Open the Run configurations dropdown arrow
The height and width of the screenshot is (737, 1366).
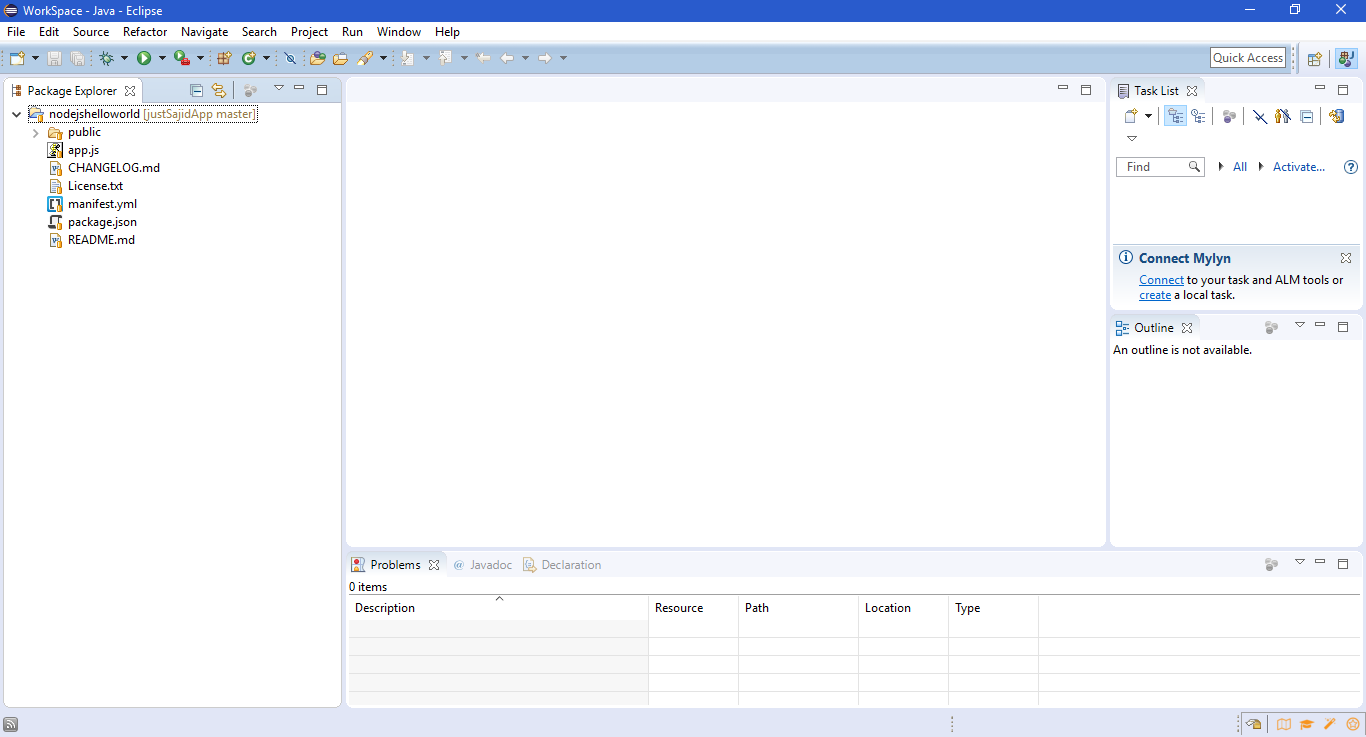pos(162,58)
